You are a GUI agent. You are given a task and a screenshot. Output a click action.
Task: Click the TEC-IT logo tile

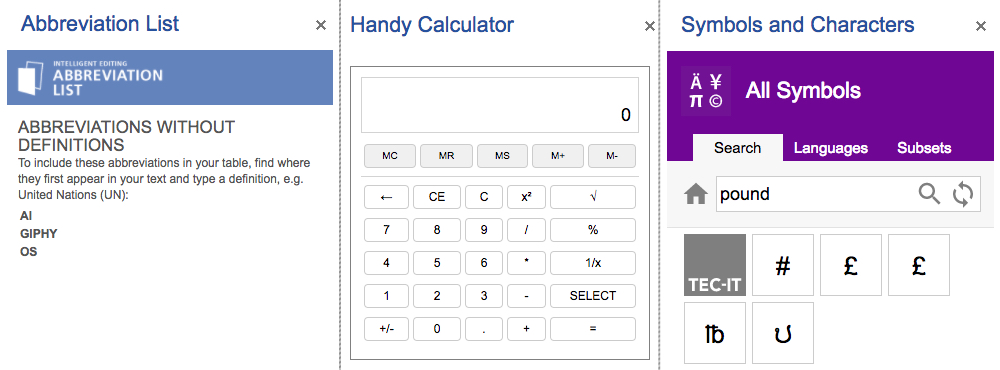pos(715,265)
